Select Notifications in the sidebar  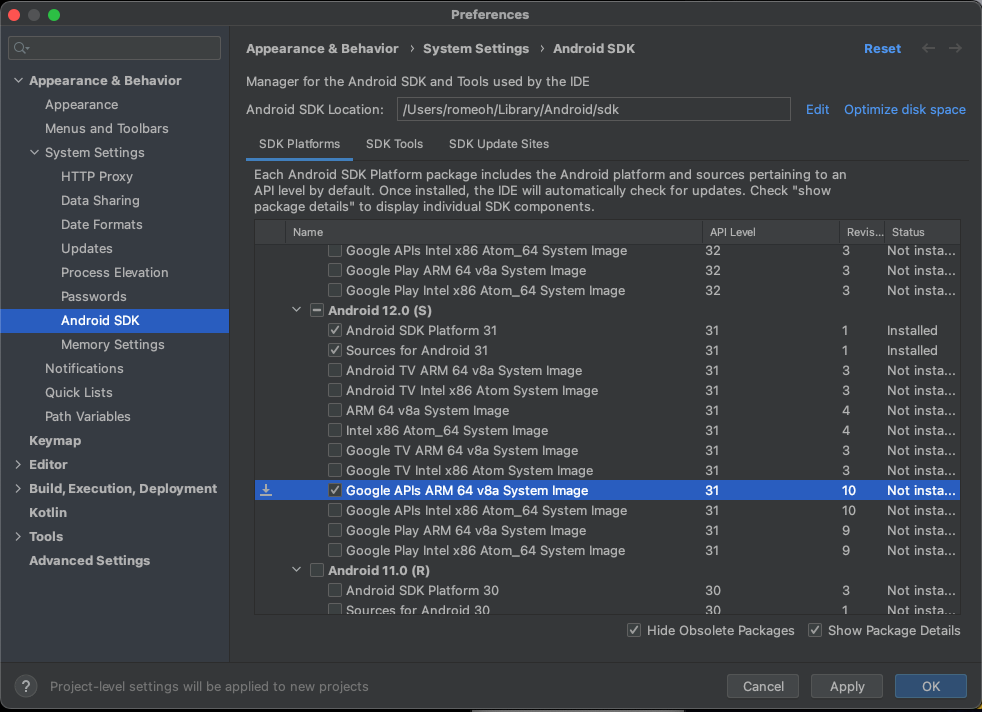pos(84,368)
